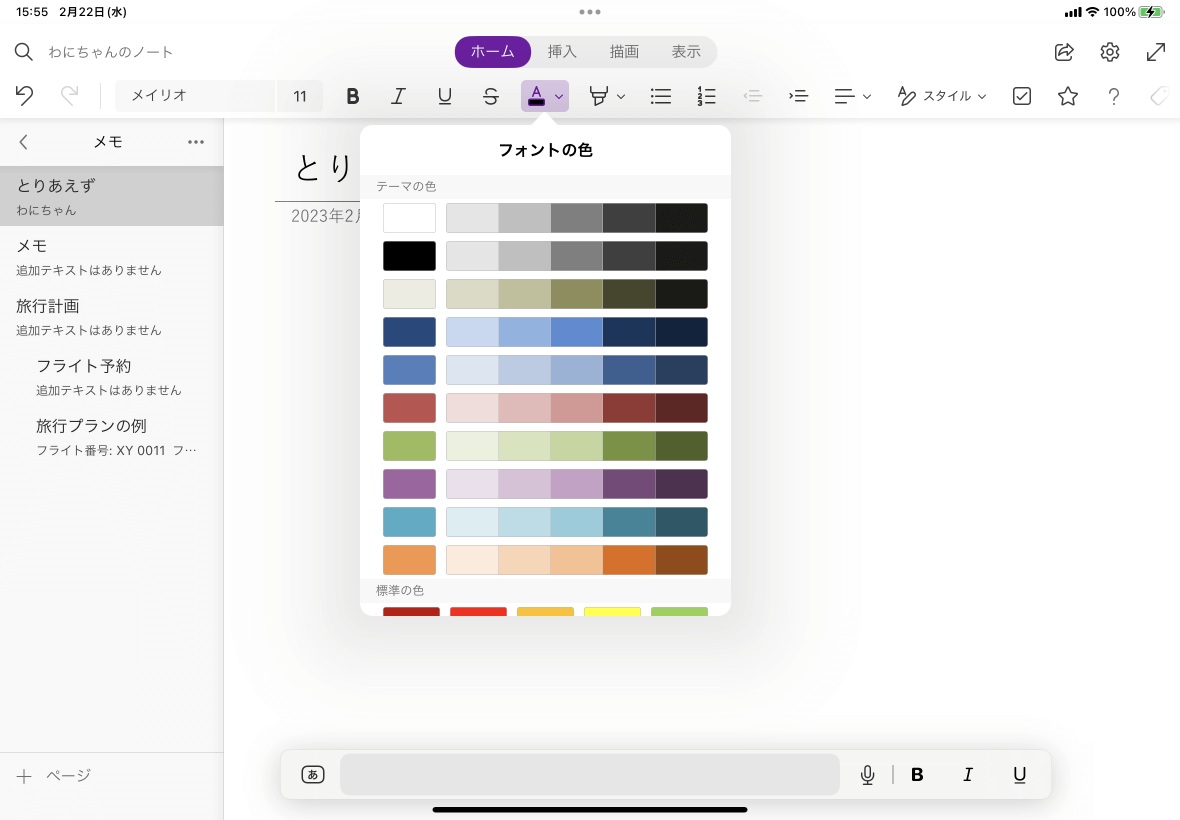Open the paragraph alignment dropdown
Screen dimensions: 1180x820
[853, 96]
